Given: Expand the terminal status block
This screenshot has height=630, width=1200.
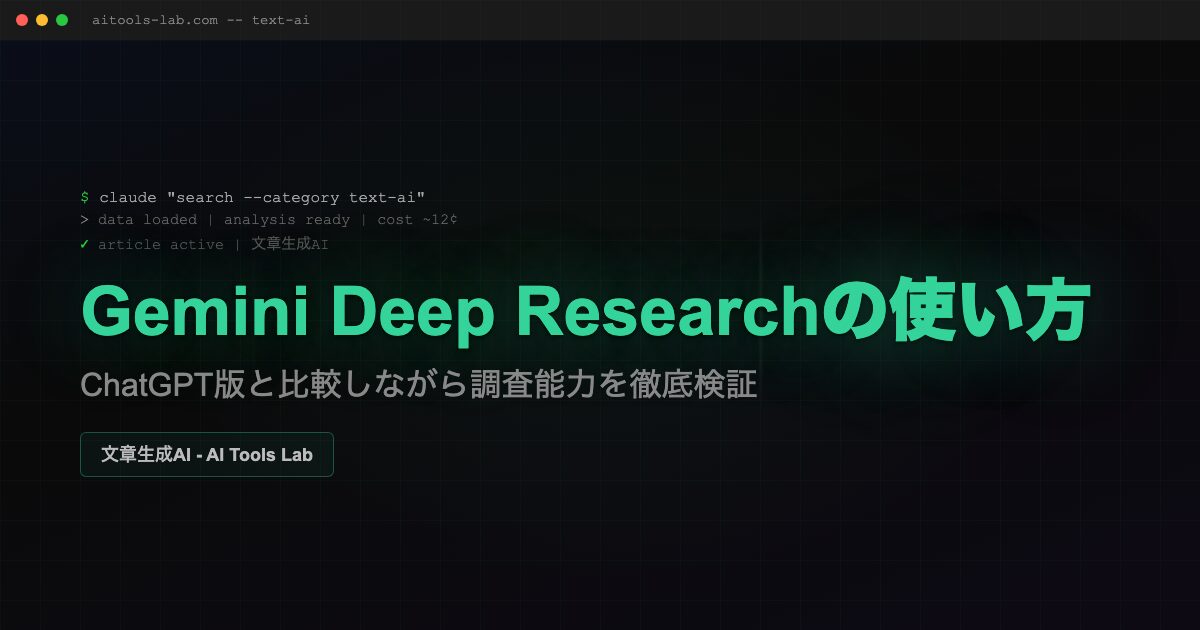Looking at the screenshot, I should pyautogui.click(x=270, y=220).
